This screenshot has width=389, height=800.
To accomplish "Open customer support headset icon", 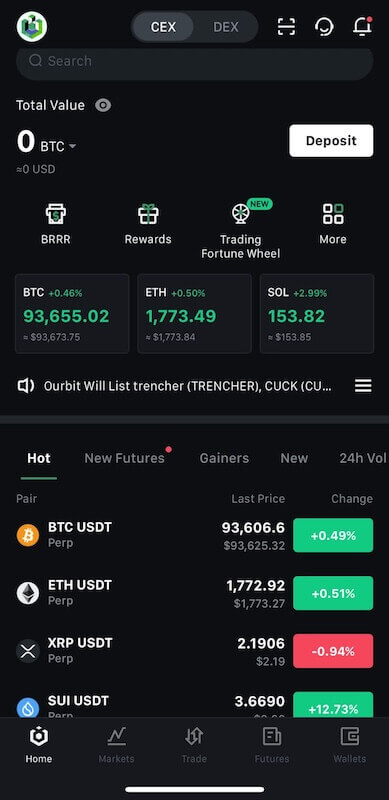I will point(324,27).
